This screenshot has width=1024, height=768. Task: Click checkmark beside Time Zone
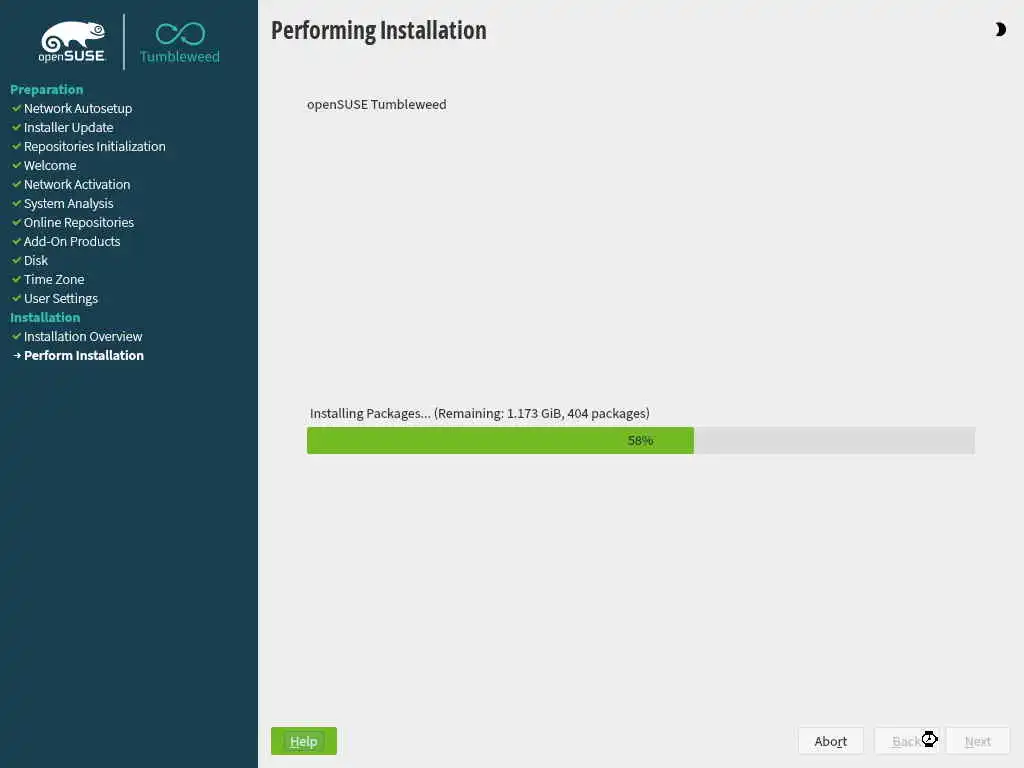pos(16,280)
